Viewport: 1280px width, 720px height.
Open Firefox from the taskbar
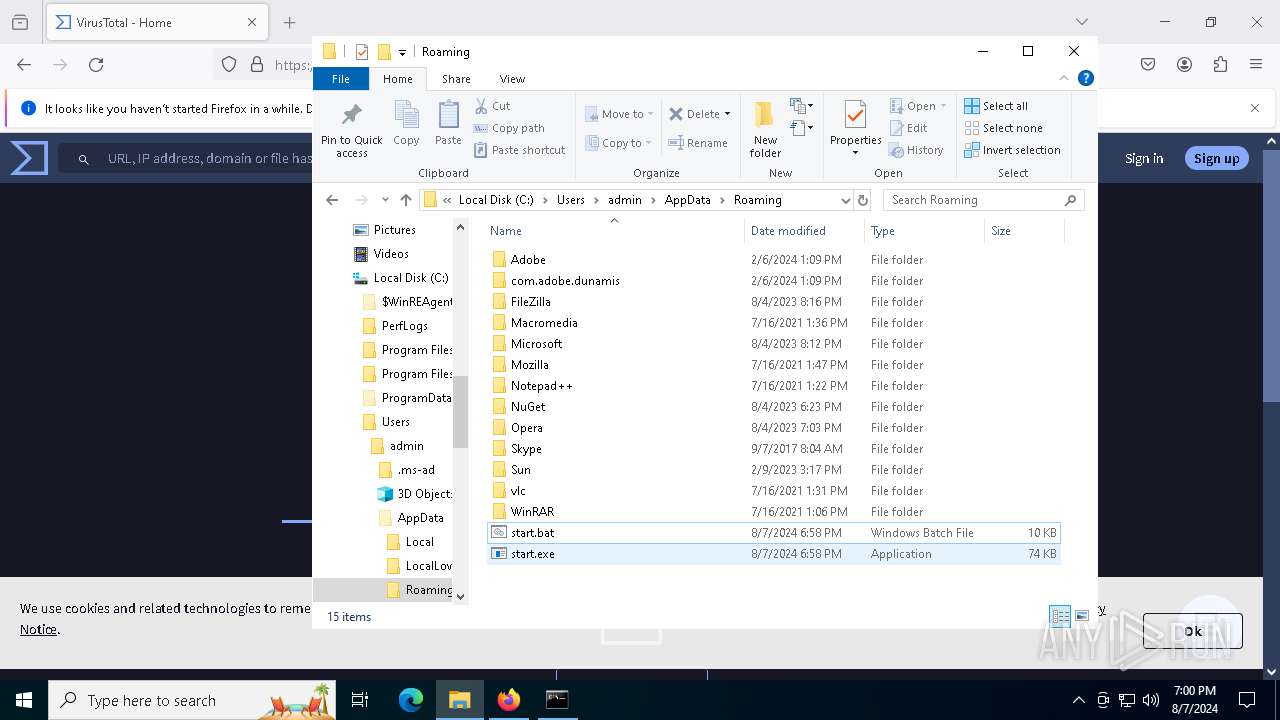point(508,700)
